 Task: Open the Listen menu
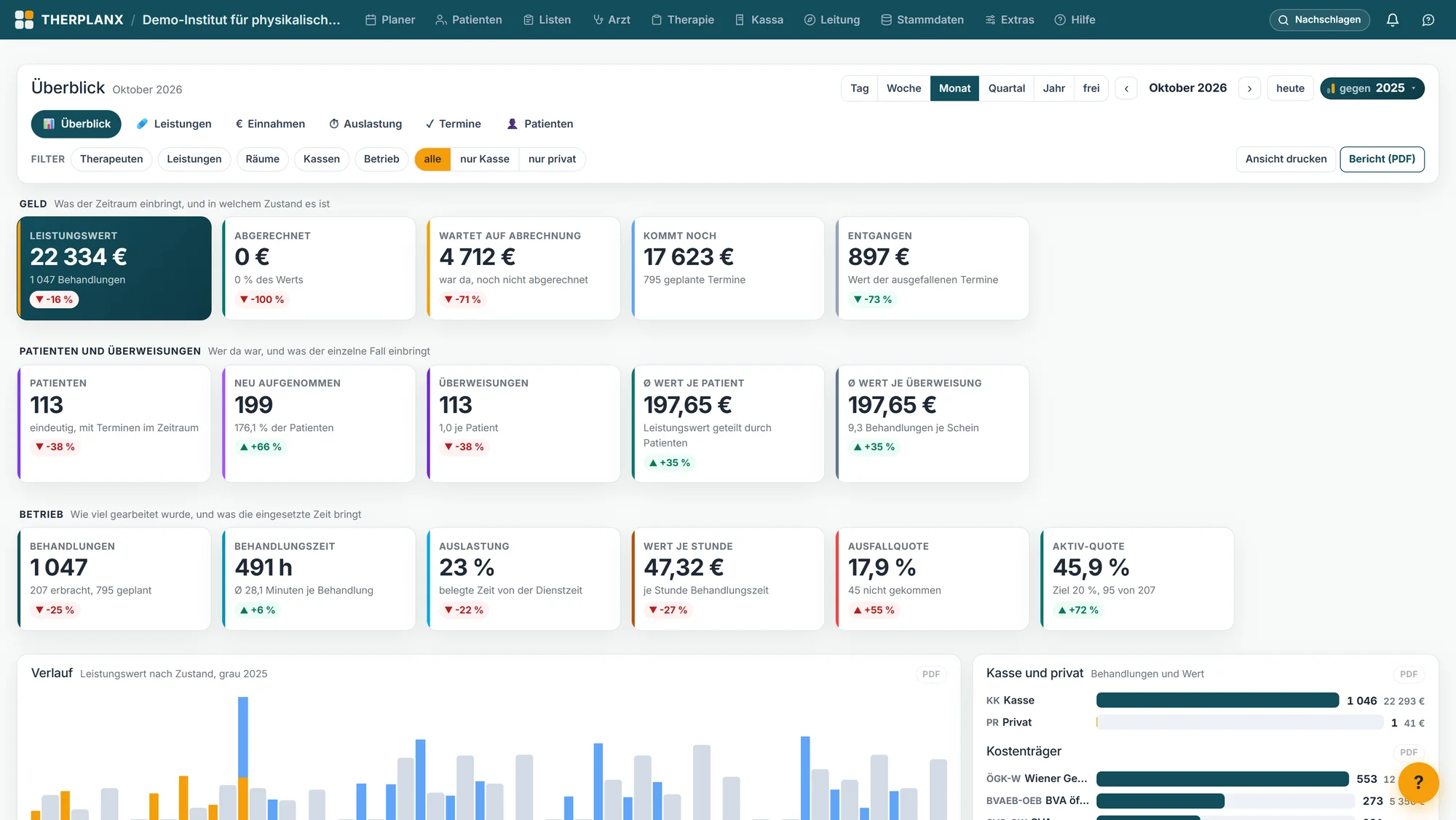tap(547, 20)
